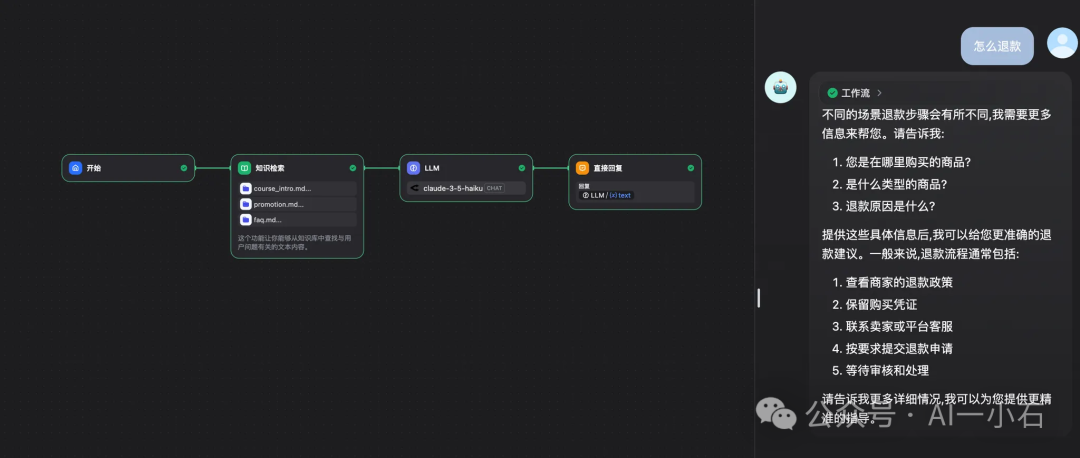
Task: Click green check icon beside 工作流
Action: click(x=832, y=93)
